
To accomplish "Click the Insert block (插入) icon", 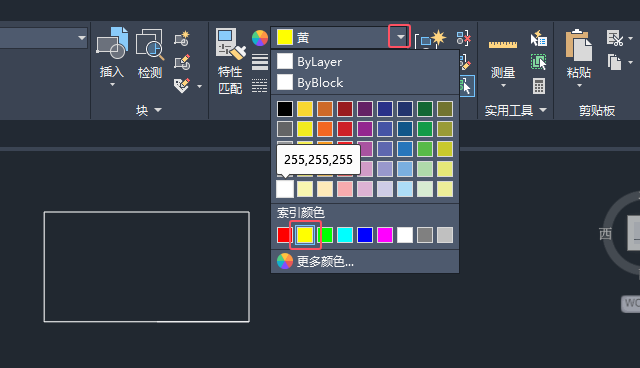I will (112, 43).
